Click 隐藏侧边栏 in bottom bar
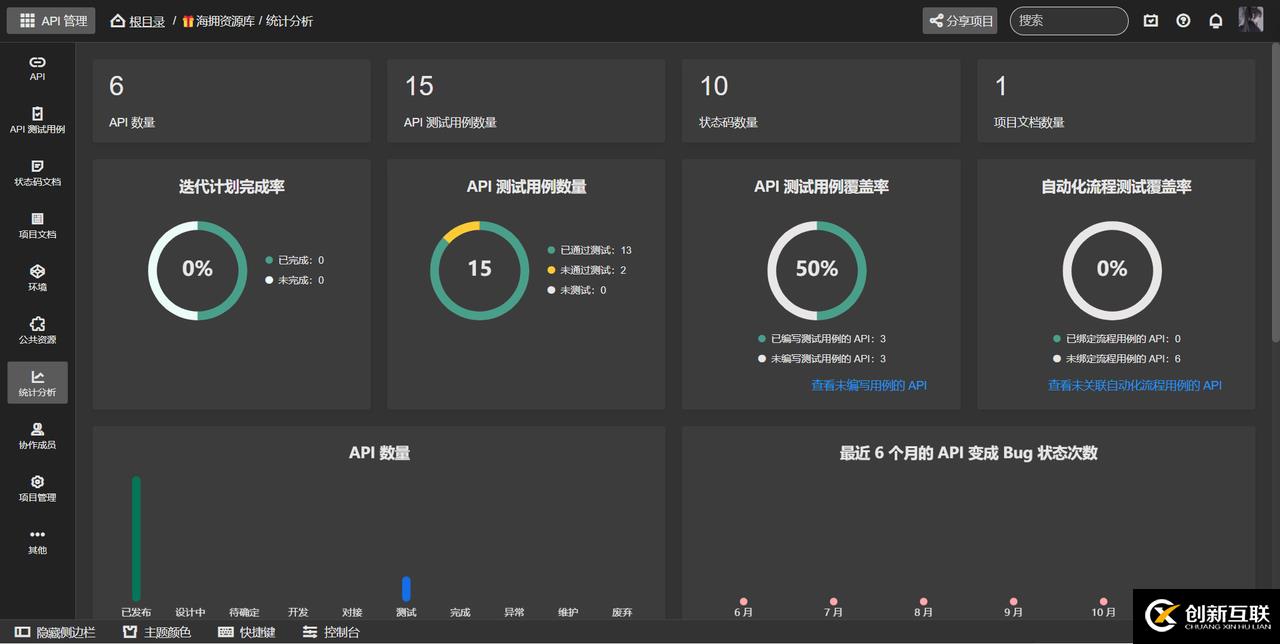 point(55,632)
